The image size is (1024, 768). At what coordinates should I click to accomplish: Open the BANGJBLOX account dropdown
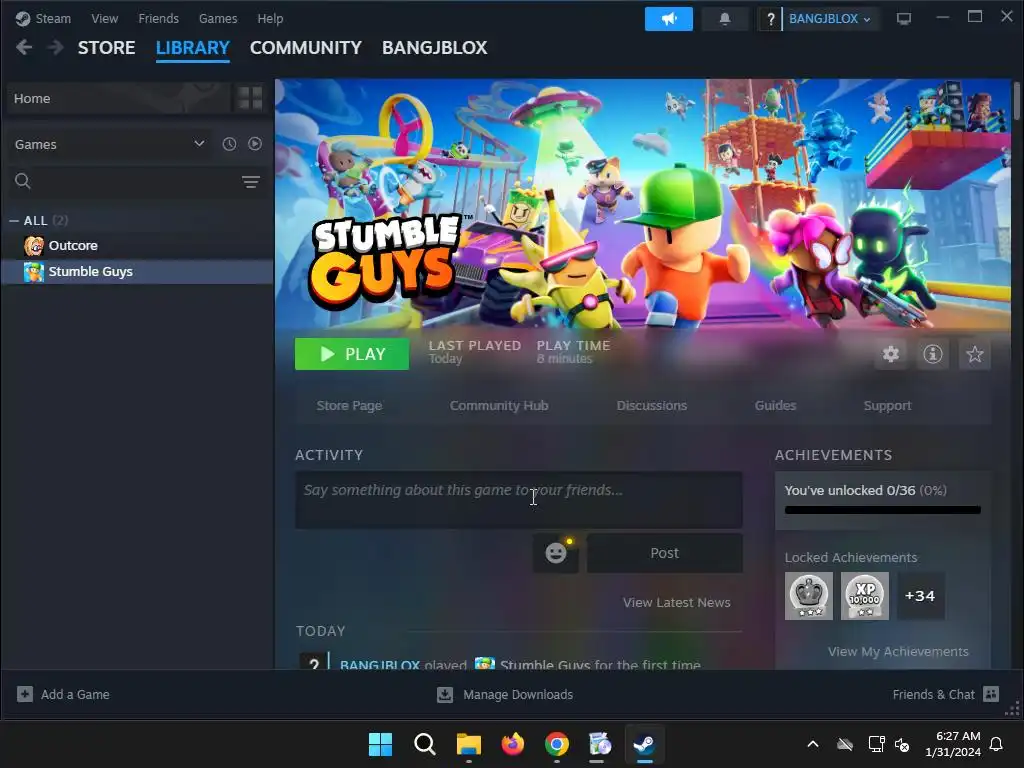tap(829, 19)
